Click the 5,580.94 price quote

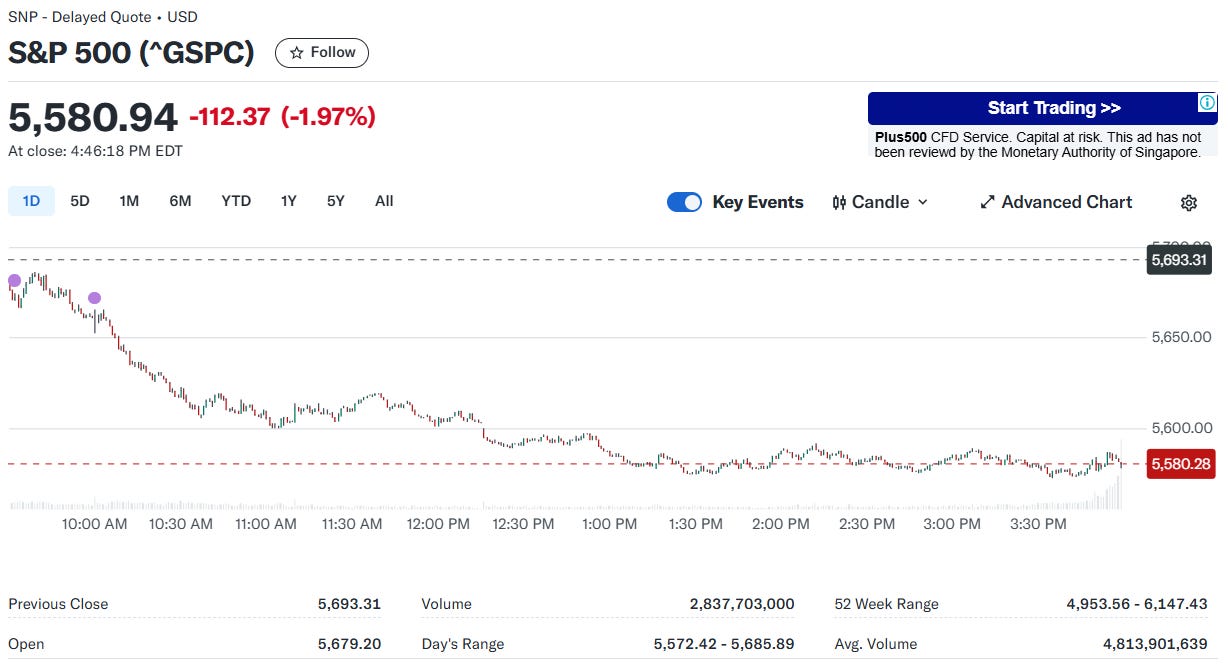[93, 117]
